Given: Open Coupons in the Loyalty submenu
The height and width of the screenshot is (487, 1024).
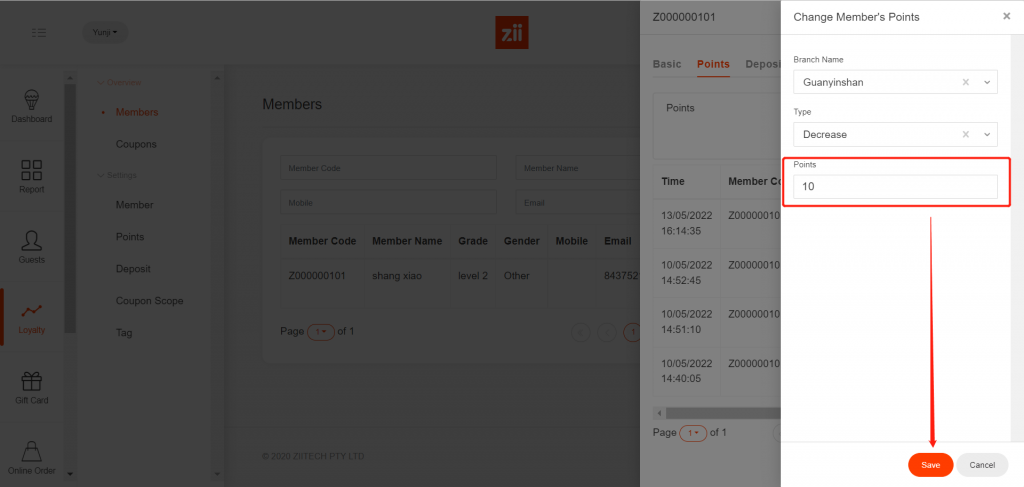Looking at the screenshot, I should 136,144.
